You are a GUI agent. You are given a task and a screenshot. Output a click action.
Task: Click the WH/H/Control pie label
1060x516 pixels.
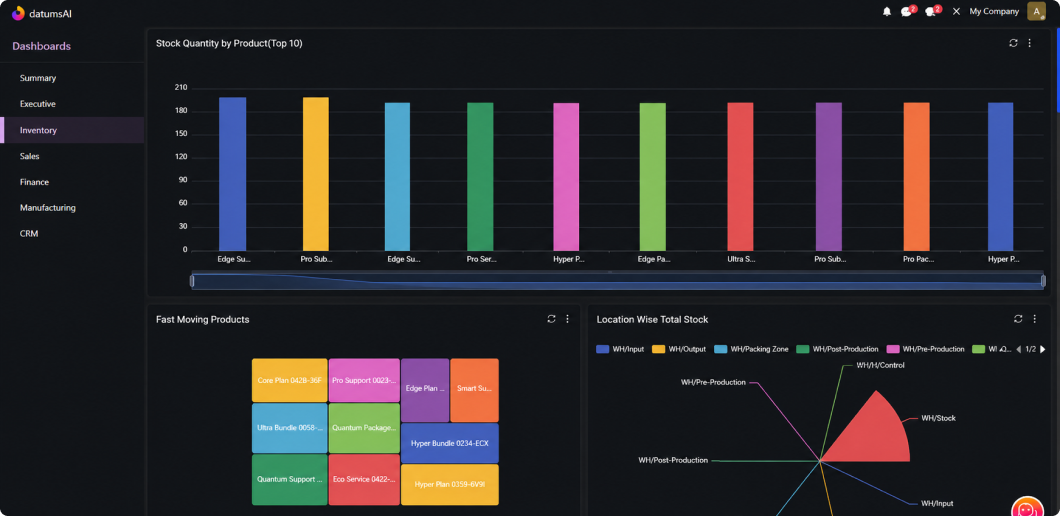point(880,365)
